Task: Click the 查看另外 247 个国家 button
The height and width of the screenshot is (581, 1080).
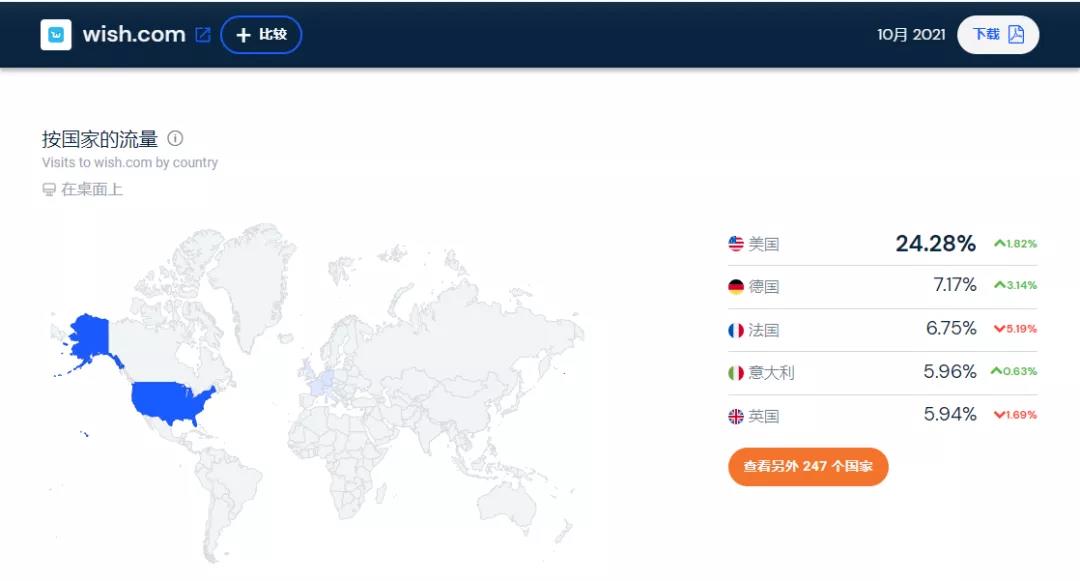Action: pos(807,466)
